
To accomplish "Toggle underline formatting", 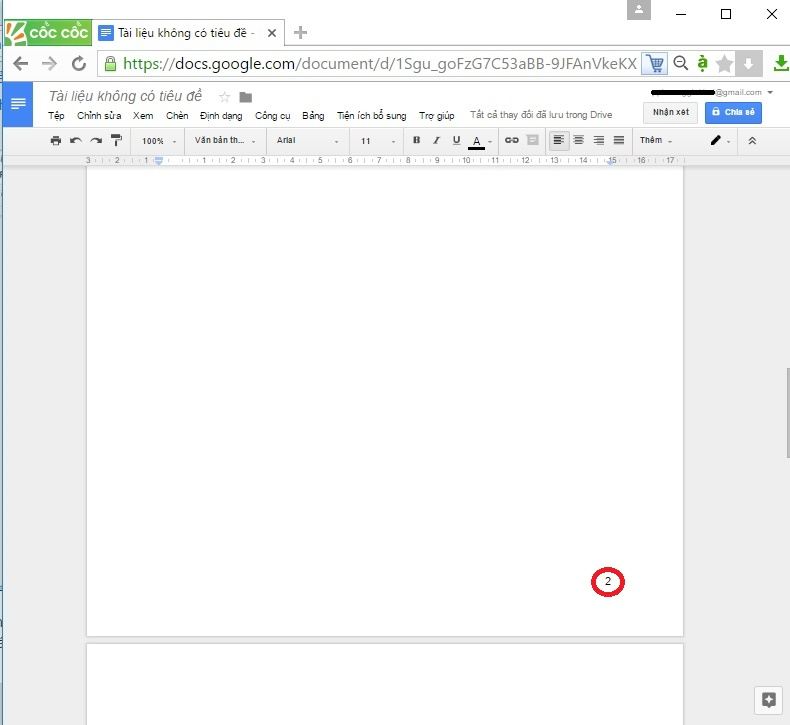I will [x=456, y=140].
